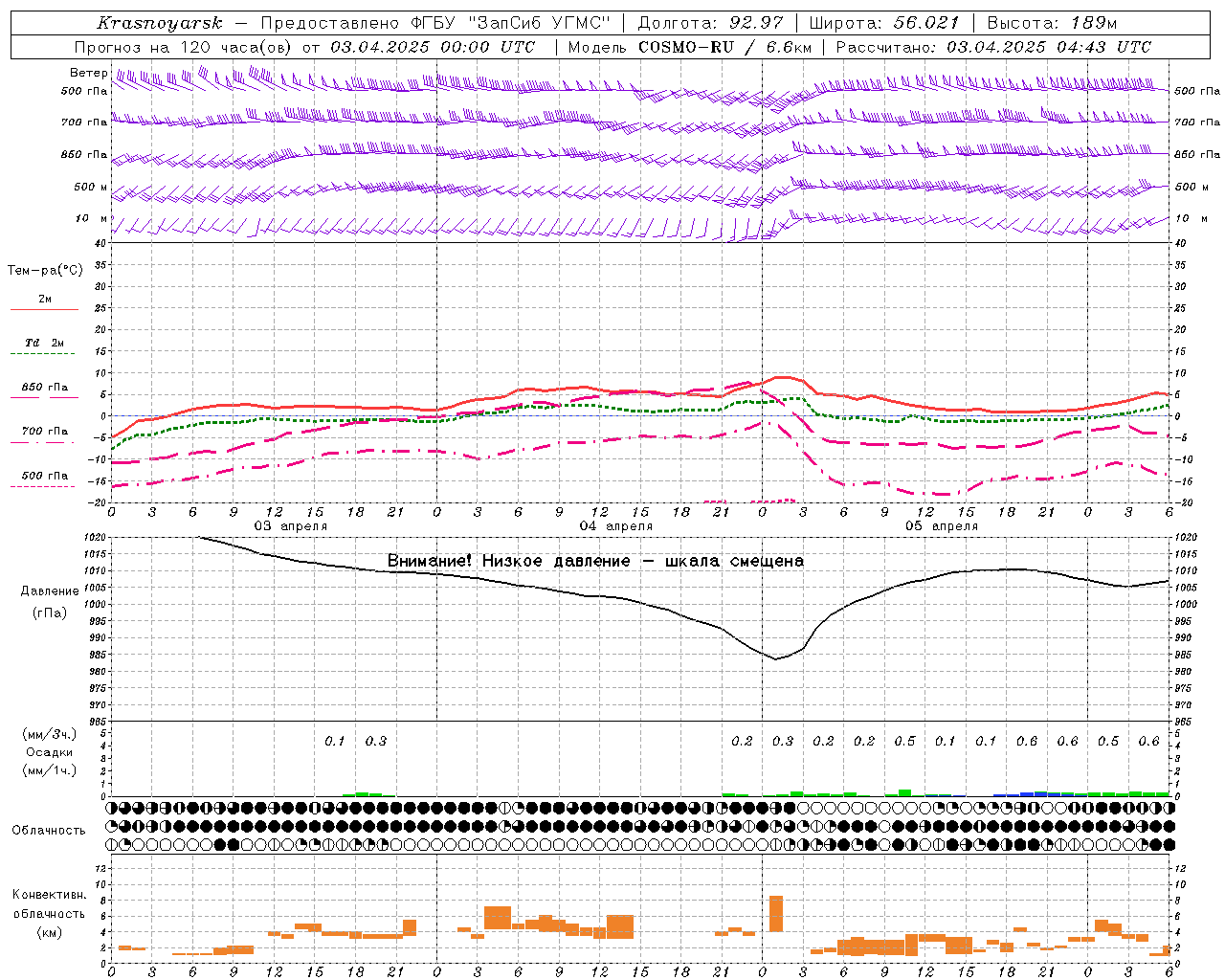The height and width of the screenshot is (980, 1225).
Task: Click the '500 м' wind level label on left
Action: coord(91,187)
